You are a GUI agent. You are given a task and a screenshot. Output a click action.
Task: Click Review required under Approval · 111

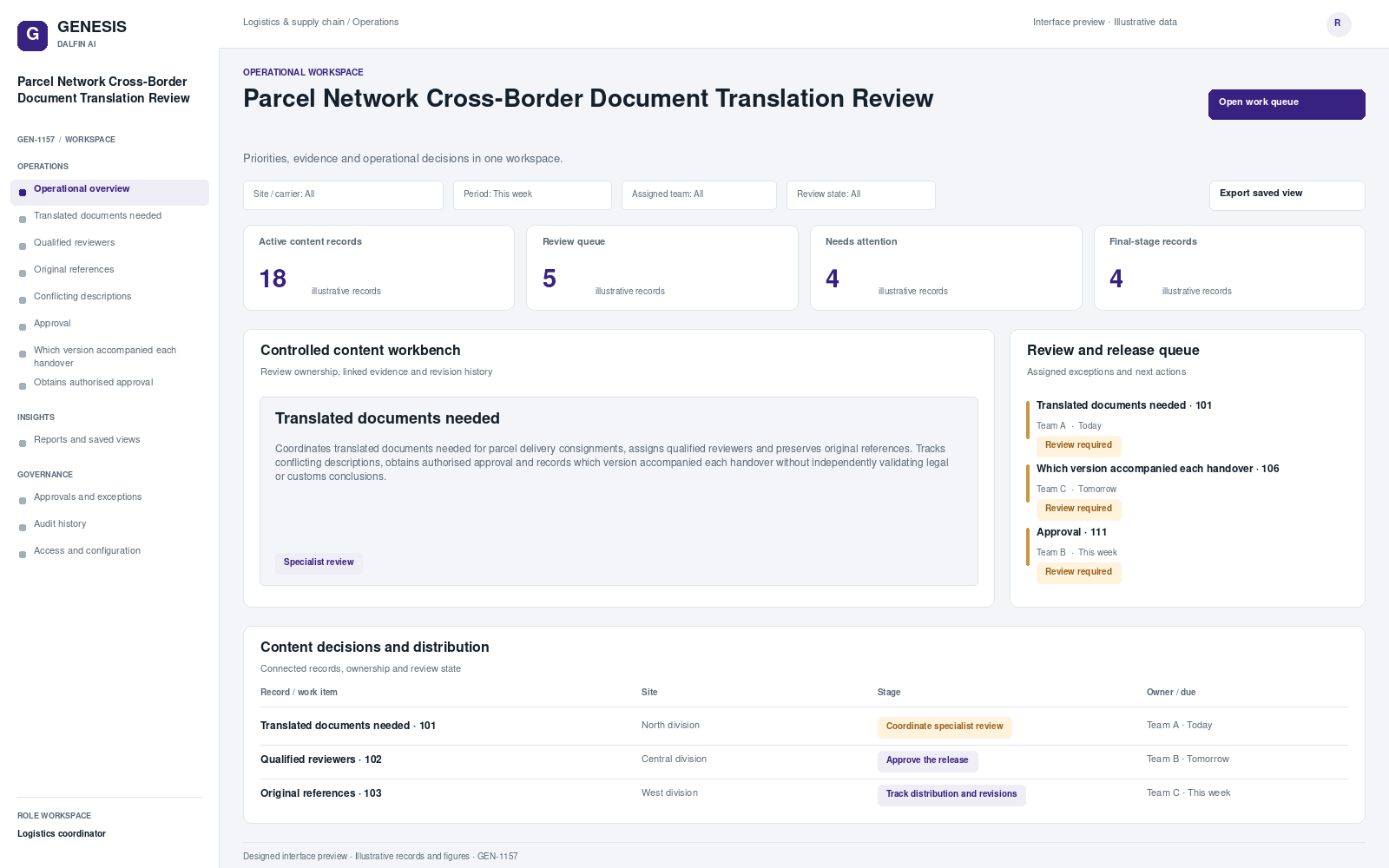1078,573
